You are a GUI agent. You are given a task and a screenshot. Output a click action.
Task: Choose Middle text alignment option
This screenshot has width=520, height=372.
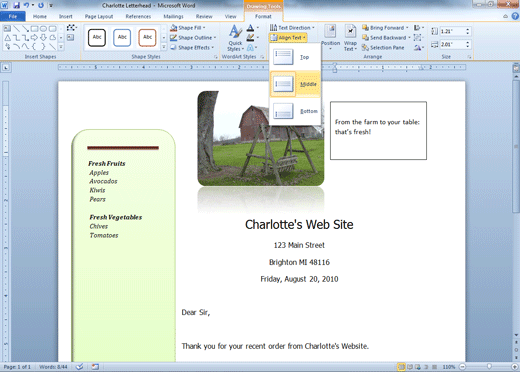(x=295, y=84)
